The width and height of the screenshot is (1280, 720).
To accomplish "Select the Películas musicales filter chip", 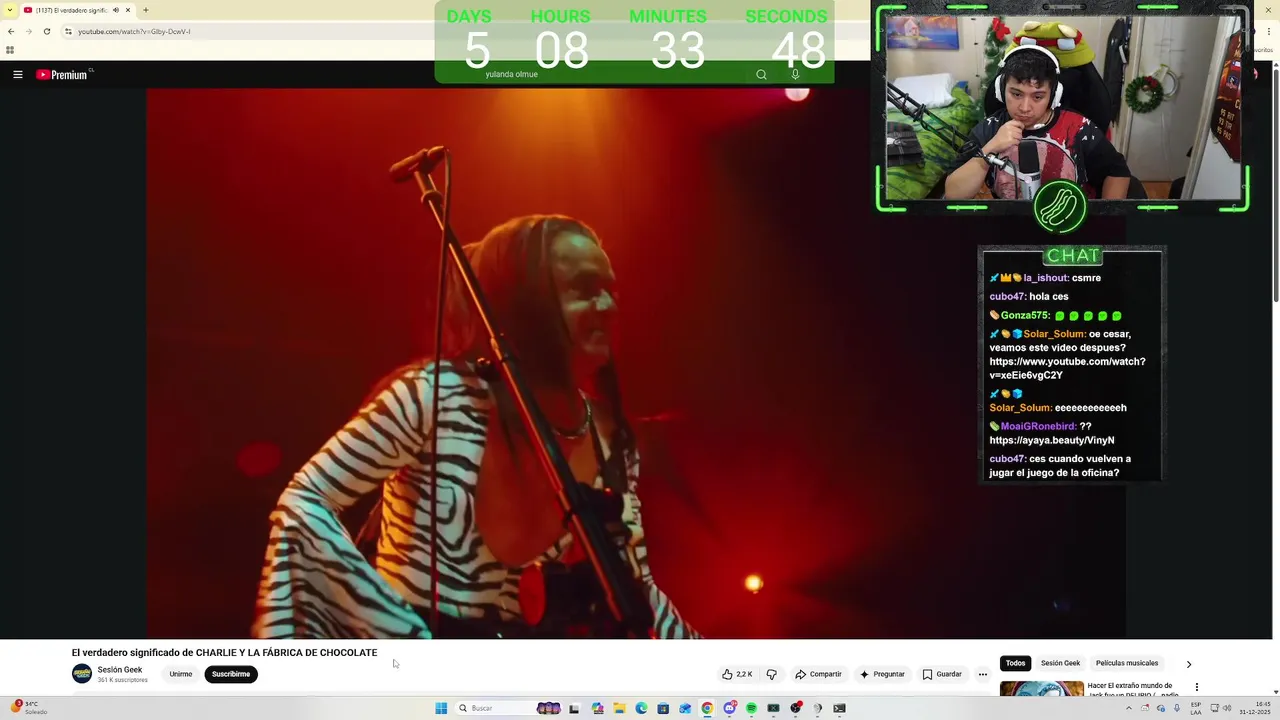I will pyautogui.click(x=1127, y=663).
